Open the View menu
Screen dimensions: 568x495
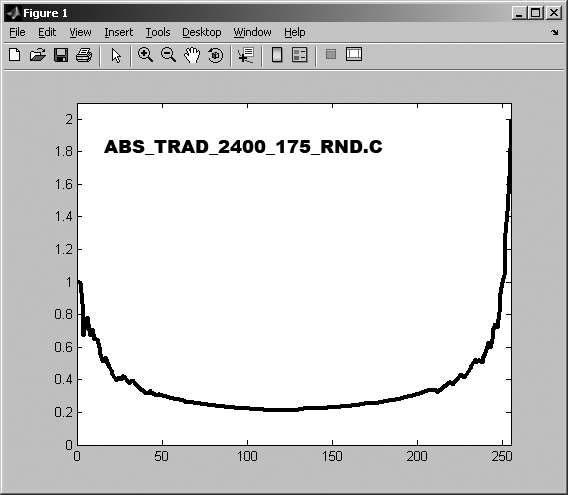(x=80, y=32)
